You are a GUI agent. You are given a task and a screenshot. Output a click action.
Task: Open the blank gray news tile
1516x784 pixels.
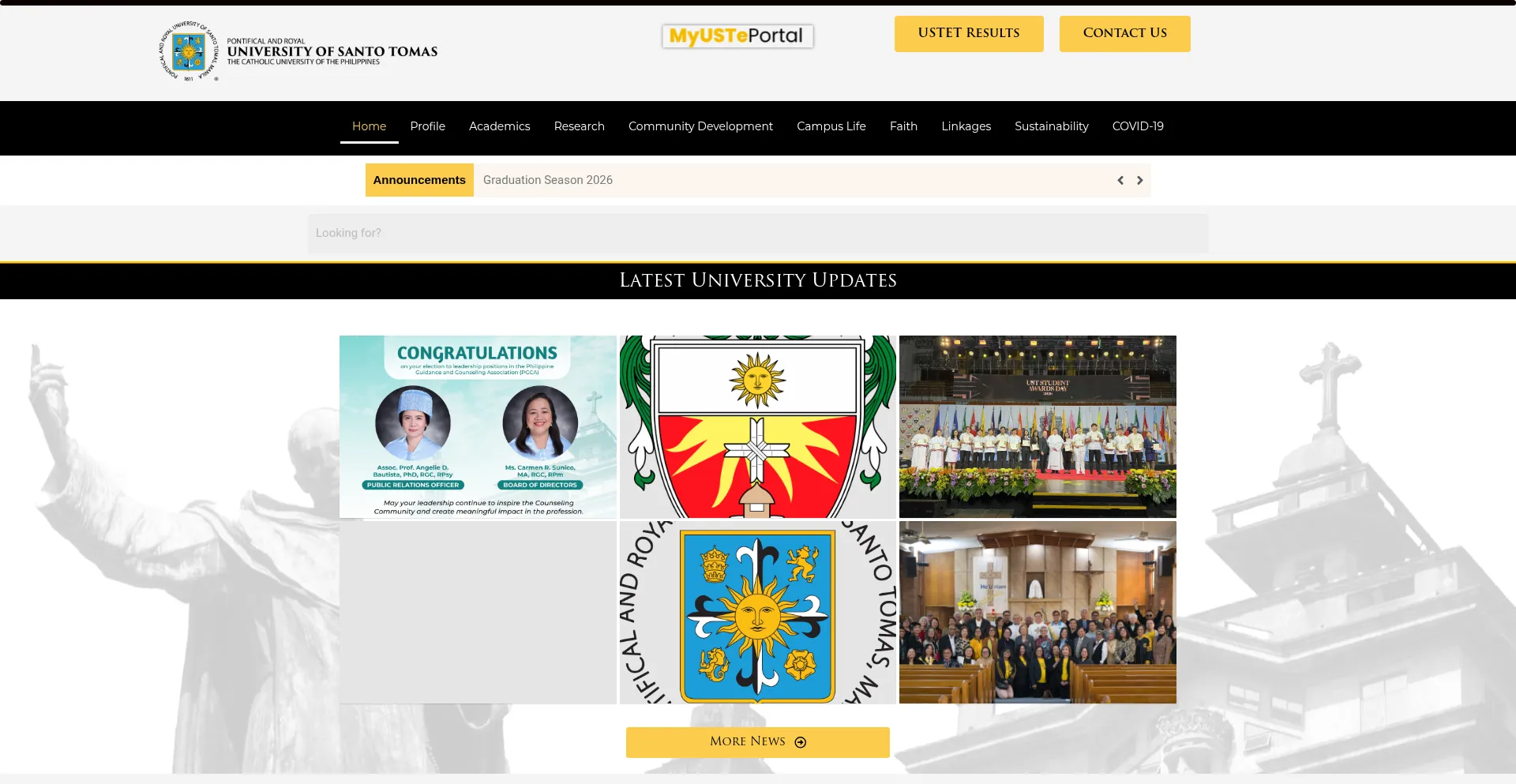click(x=478, y=613)
